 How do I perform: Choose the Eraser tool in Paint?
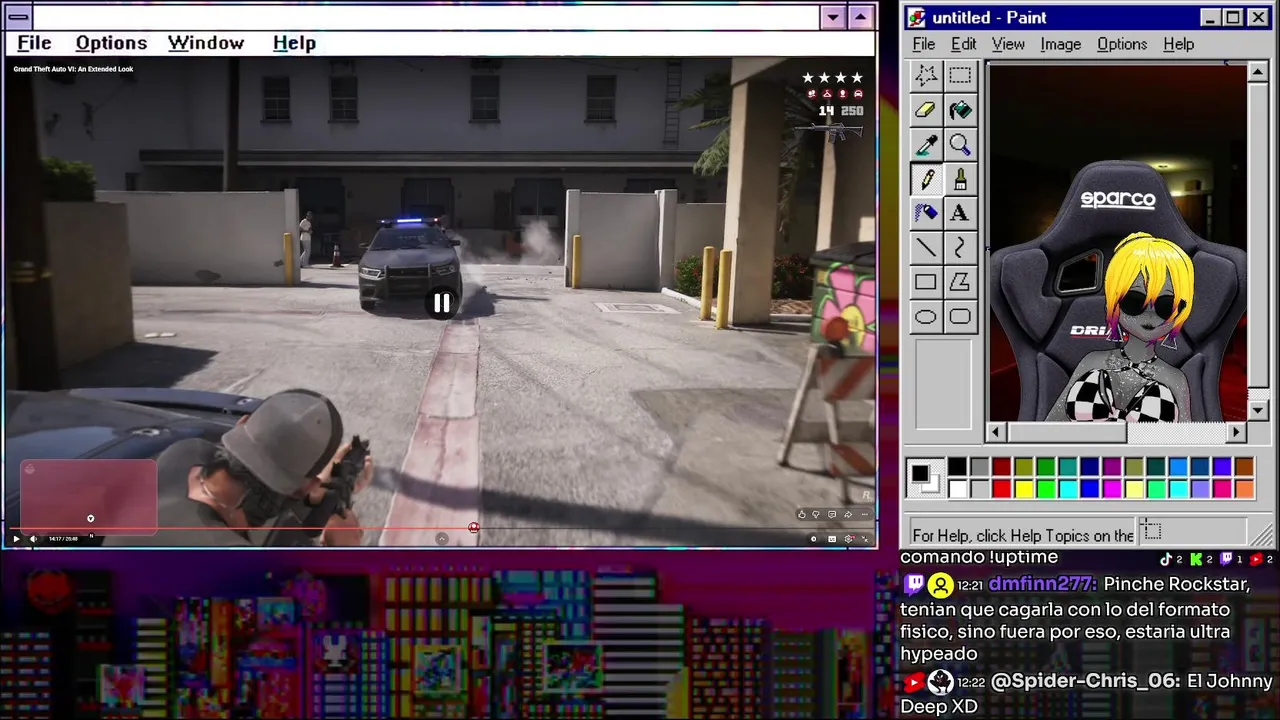tap(926, 110)
